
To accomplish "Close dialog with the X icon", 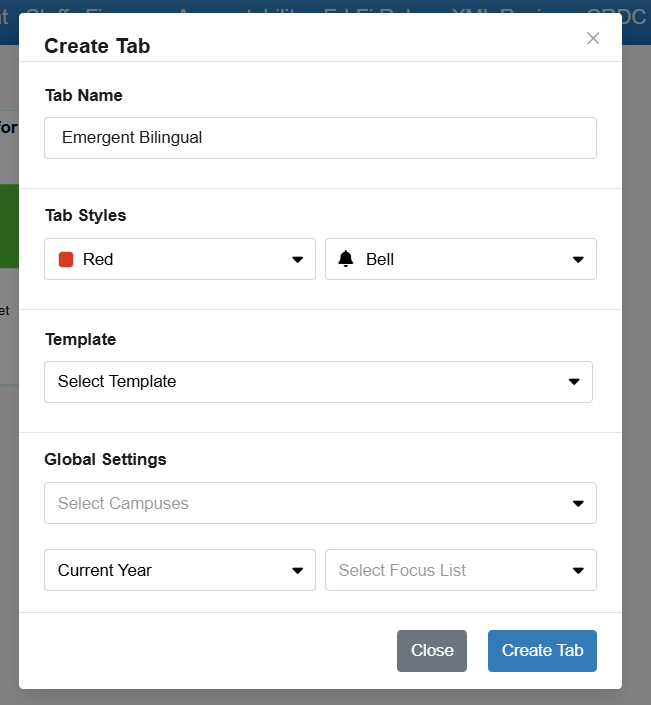I will point(593,38).
